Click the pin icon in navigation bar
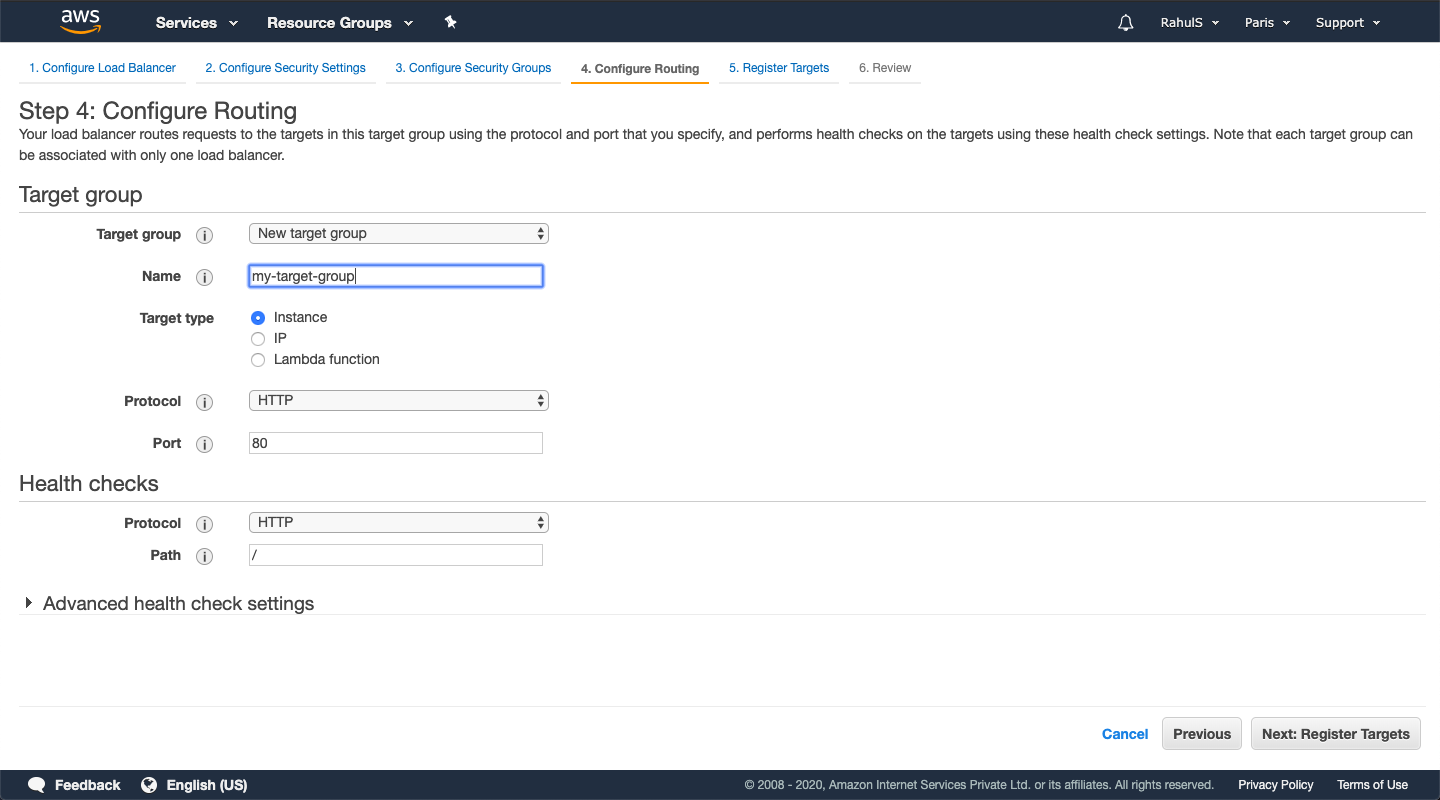Viewport: 1440px width, 800px height. (450, 21)
